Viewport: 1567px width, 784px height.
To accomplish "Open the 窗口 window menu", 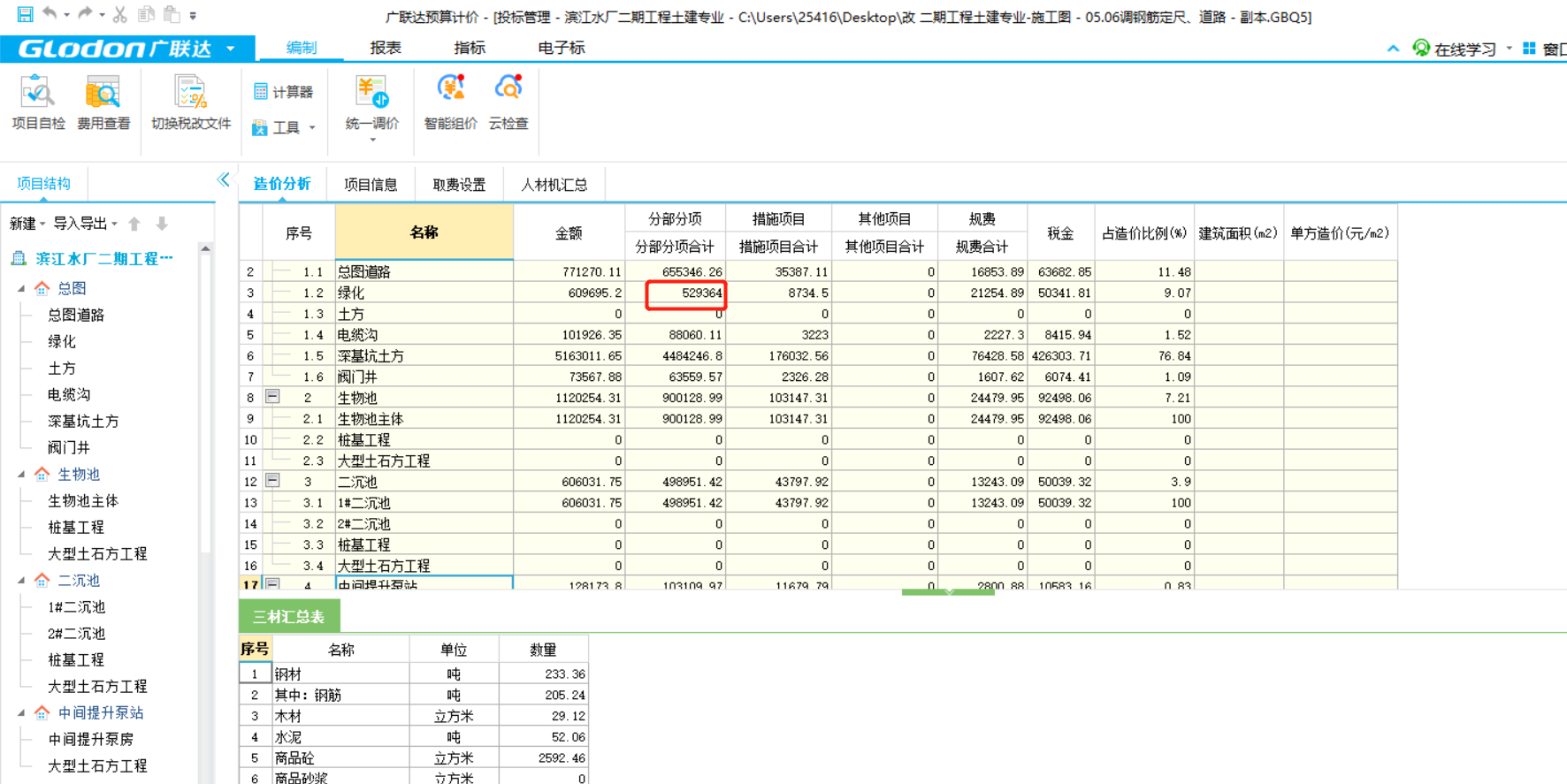I will pos(1545,49).
